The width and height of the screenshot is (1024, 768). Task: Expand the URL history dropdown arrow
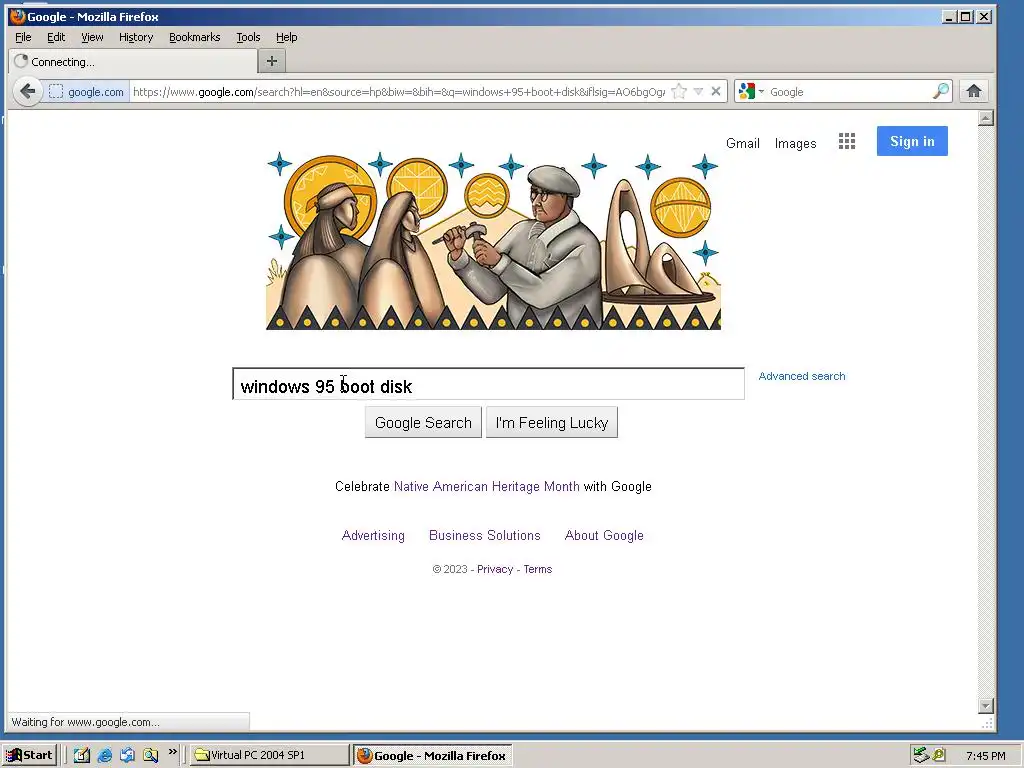coord(698,91)
